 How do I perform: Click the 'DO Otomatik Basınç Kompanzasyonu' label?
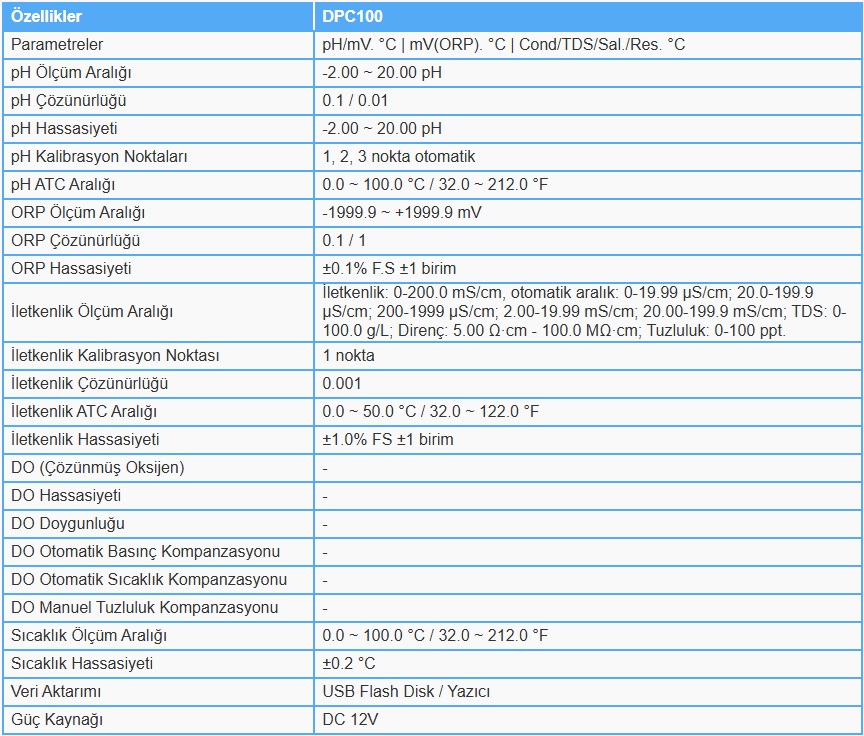145,551
